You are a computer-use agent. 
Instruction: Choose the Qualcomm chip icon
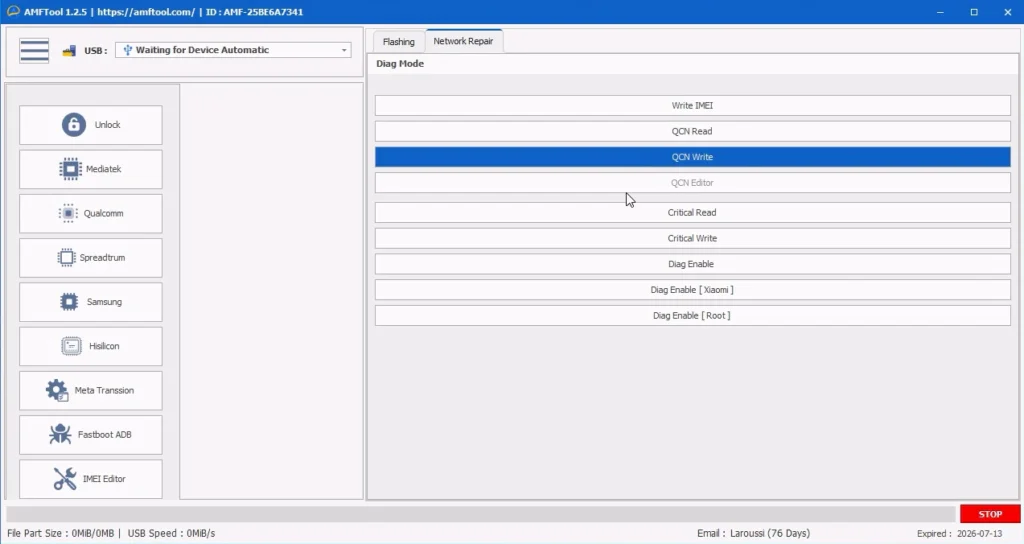[68, 213]
